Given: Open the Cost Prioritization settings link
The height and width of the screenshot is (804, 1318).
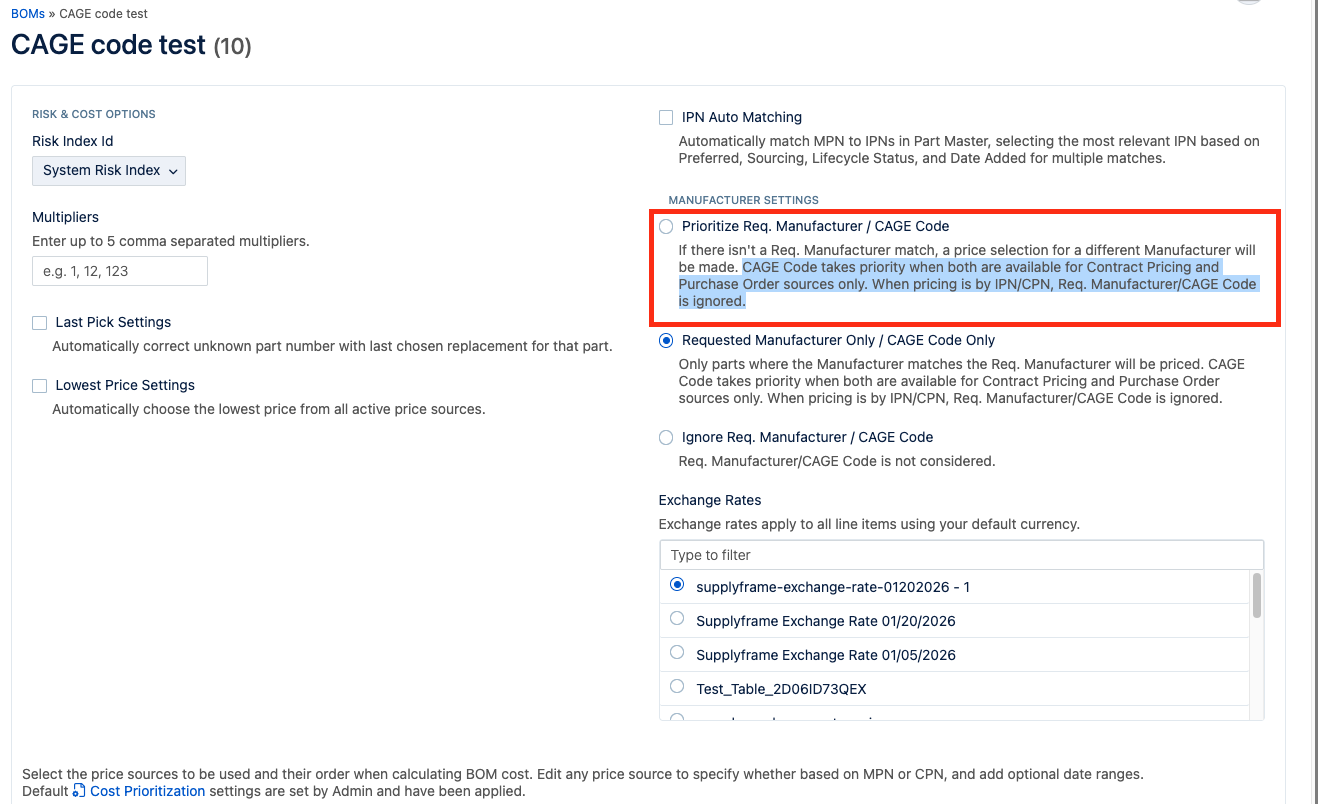Looking at the screenshot, I should 147,791.
